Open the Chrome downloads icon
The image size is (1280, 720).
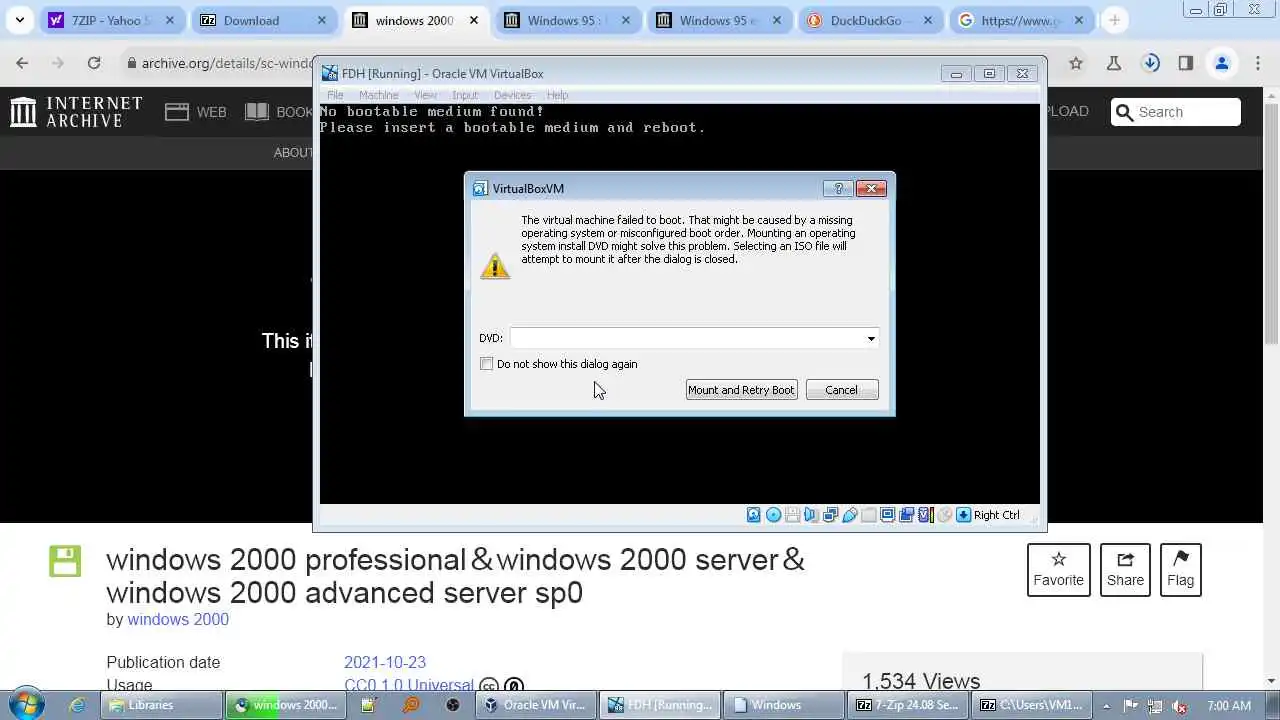click(1151, 63)
